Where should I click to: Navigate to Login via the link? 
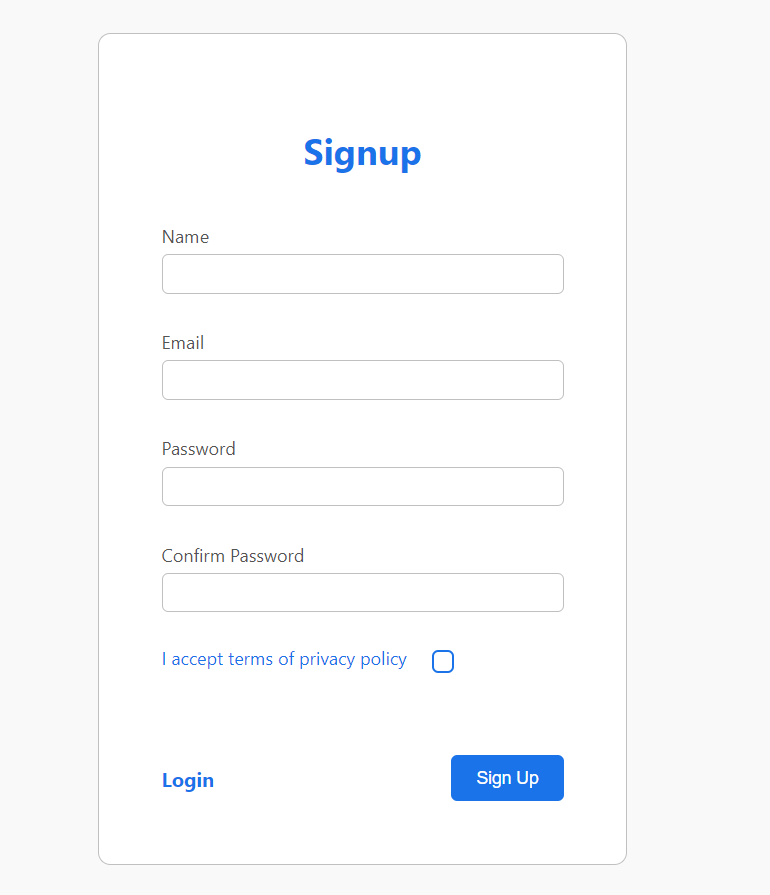[x=187, y=780]
